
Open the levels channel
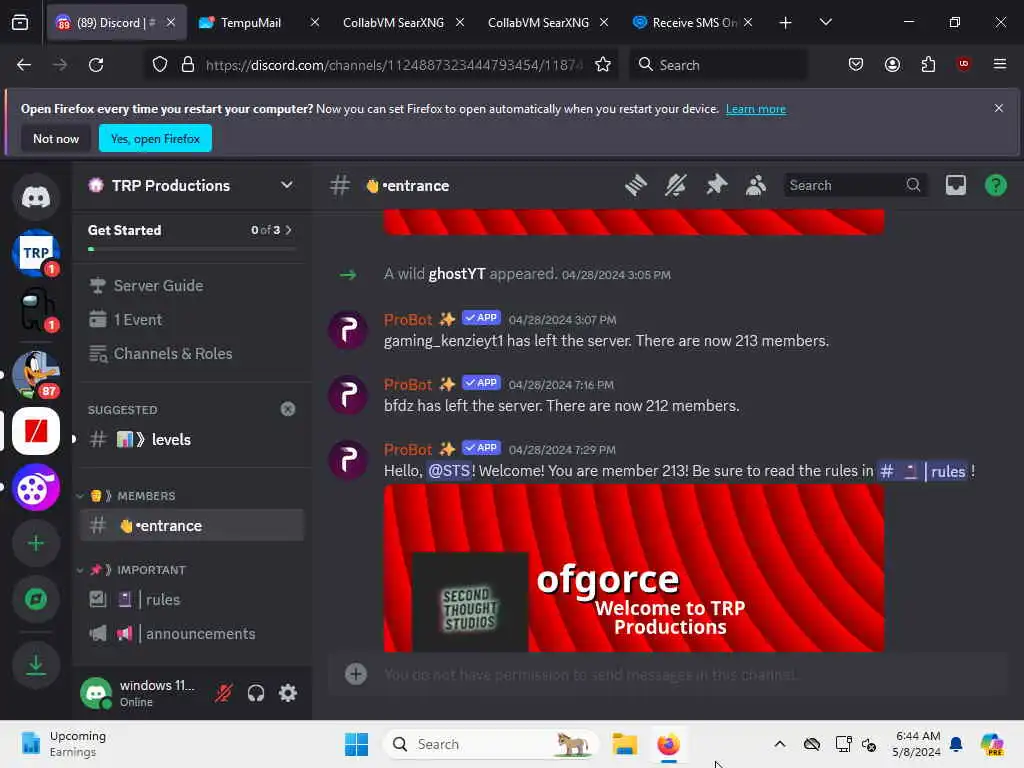tap(190, 440)
